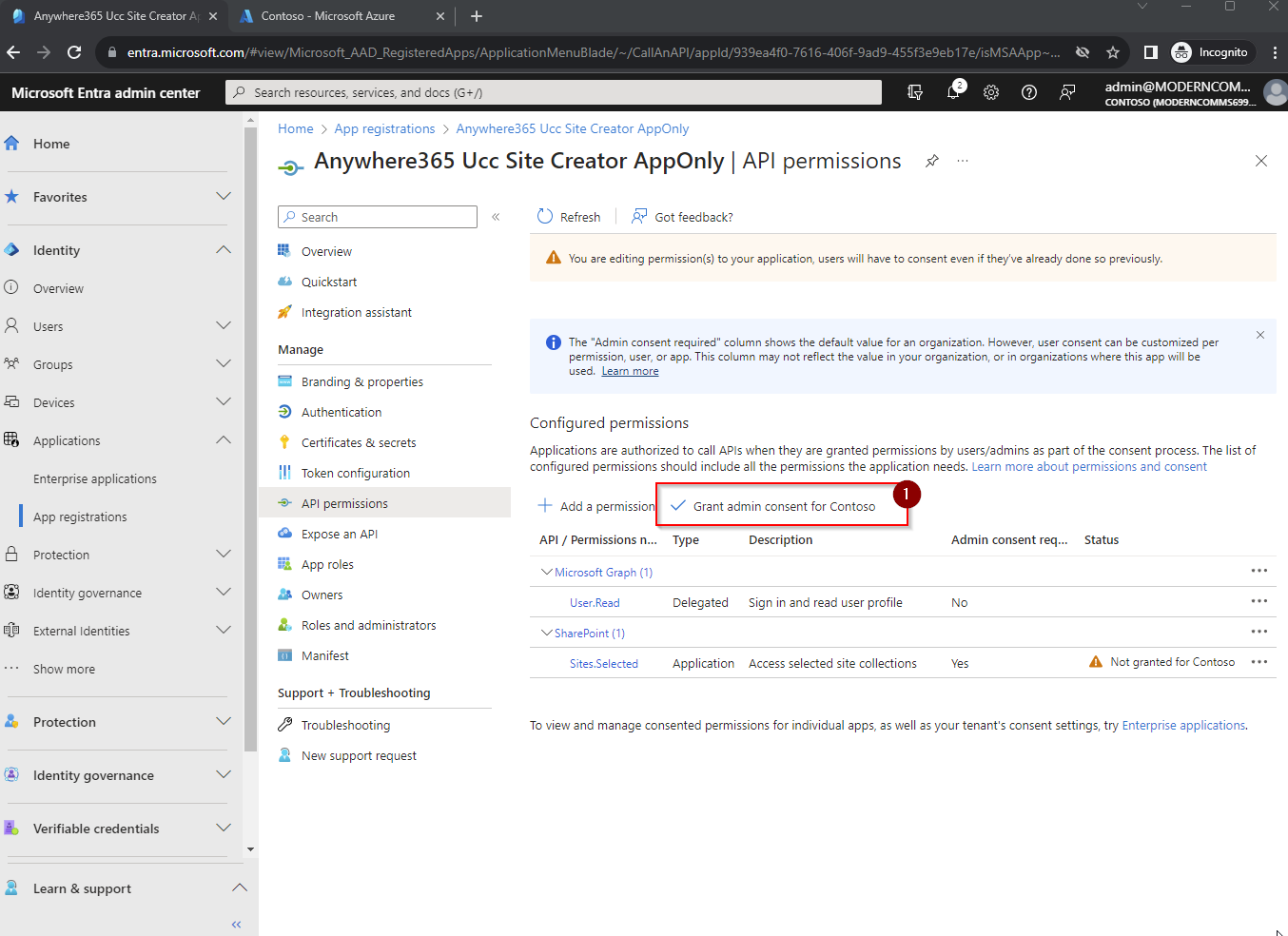Open the Sites.Selected permission link
The height and width of the screenshot is (936, 1288).
click(x=604, y=664)
